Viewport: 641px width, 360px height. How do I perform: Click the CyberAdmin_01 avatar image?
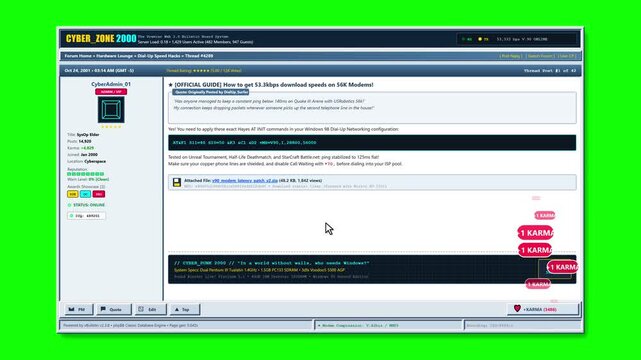(x=111, y=110)
